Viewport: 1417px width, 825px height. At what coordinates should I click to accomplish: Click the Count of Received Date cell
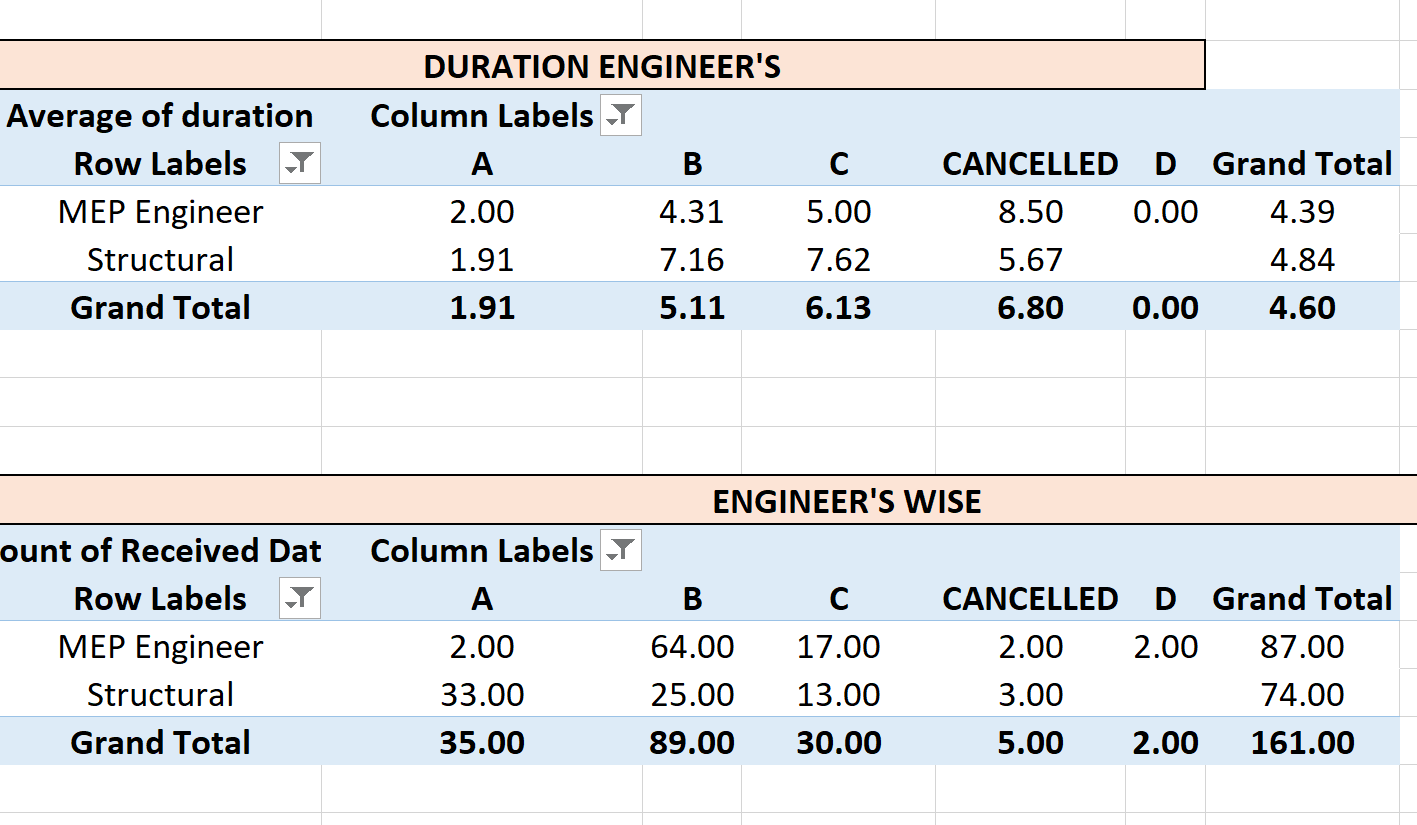click(x=160, y=551)
